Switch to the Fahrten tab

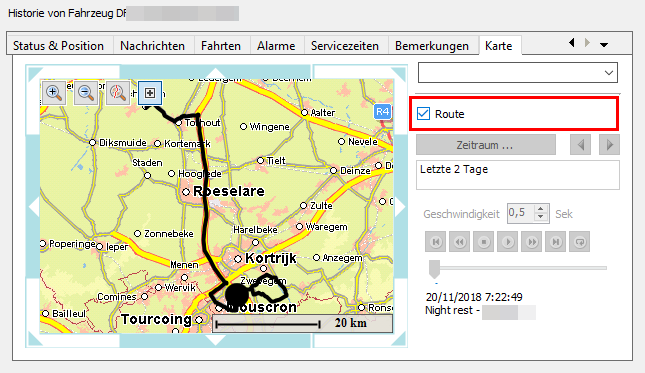tap(221, 46)
